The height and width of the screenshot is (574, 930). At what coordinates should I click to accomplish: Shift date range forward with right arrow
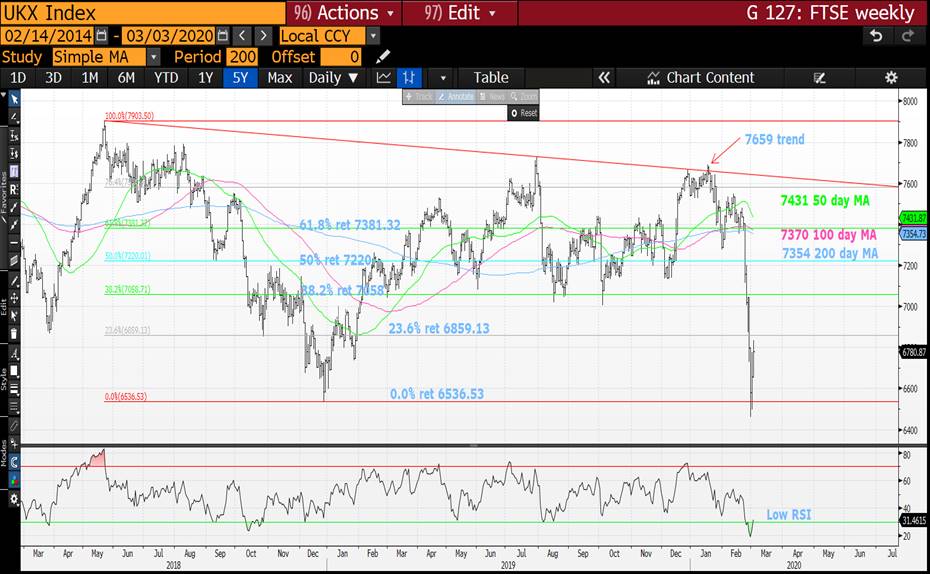tap(263, 36)
